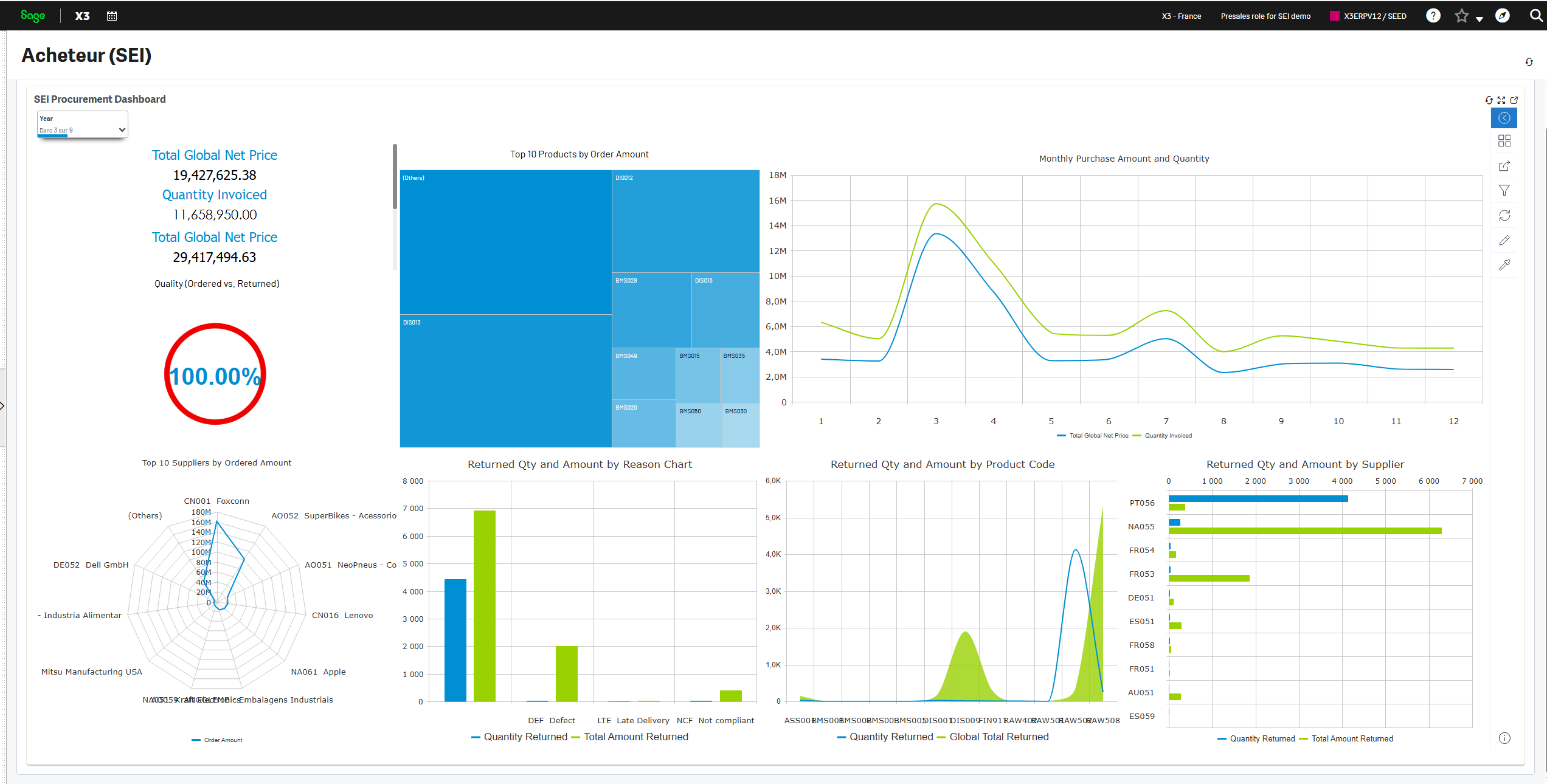Toggle Quantity Returned in Reason chart

point(519,737)
